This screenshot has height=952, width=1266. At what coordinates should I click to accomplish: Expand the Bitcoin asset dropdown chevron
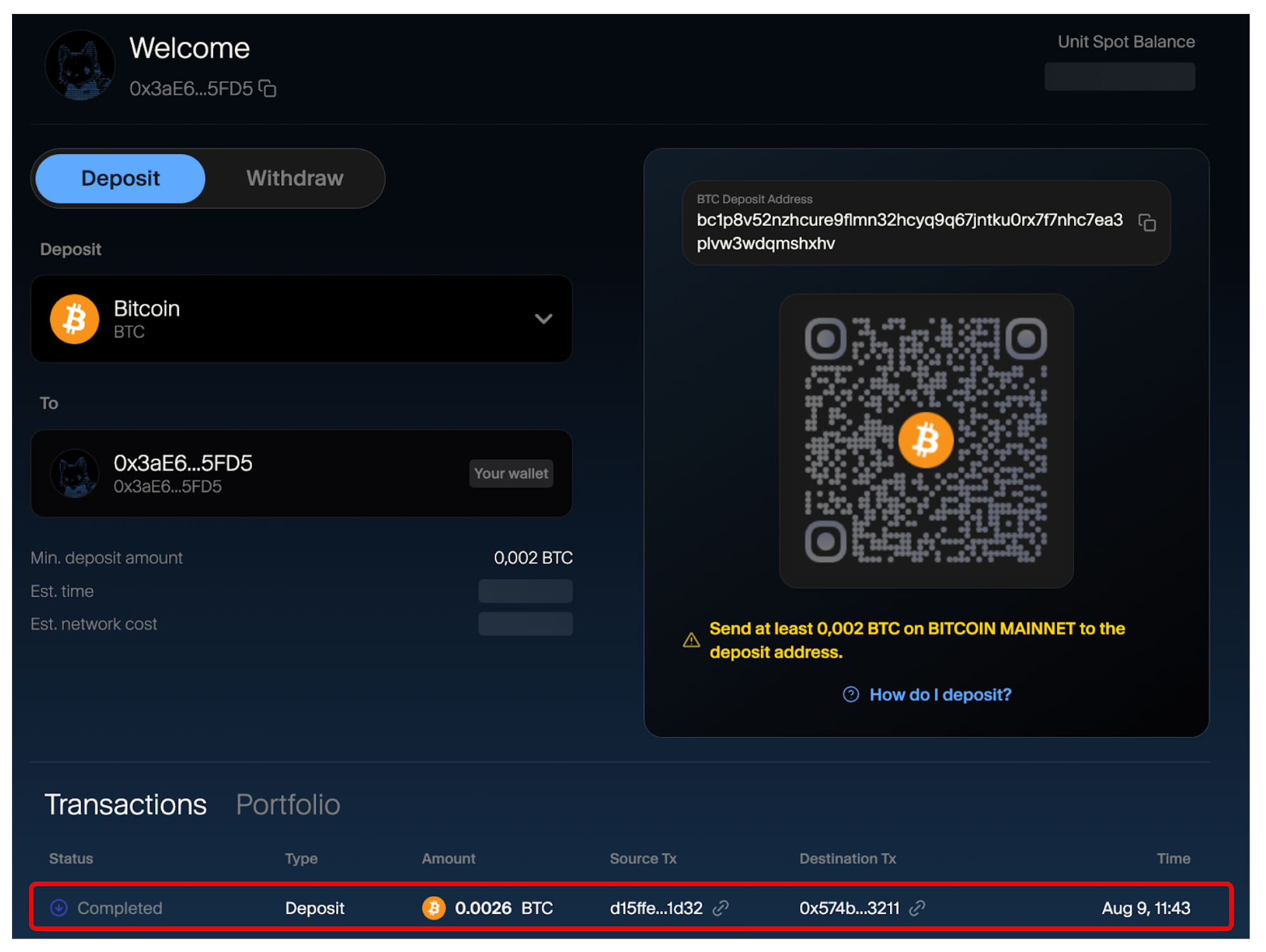(543, 318)
